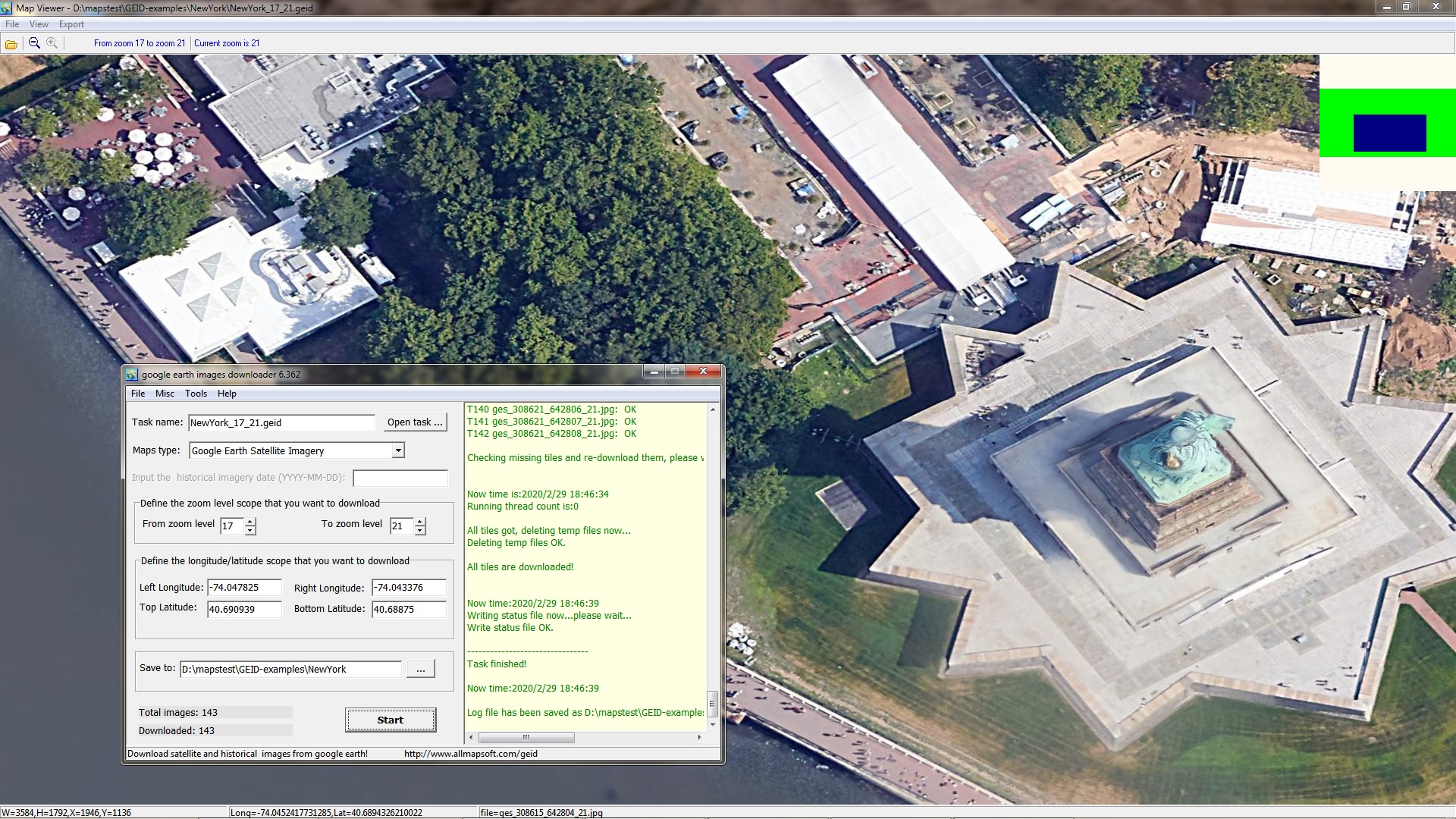
Task: Click the Export menu in Map Viewer
Action: click(70, 24)
